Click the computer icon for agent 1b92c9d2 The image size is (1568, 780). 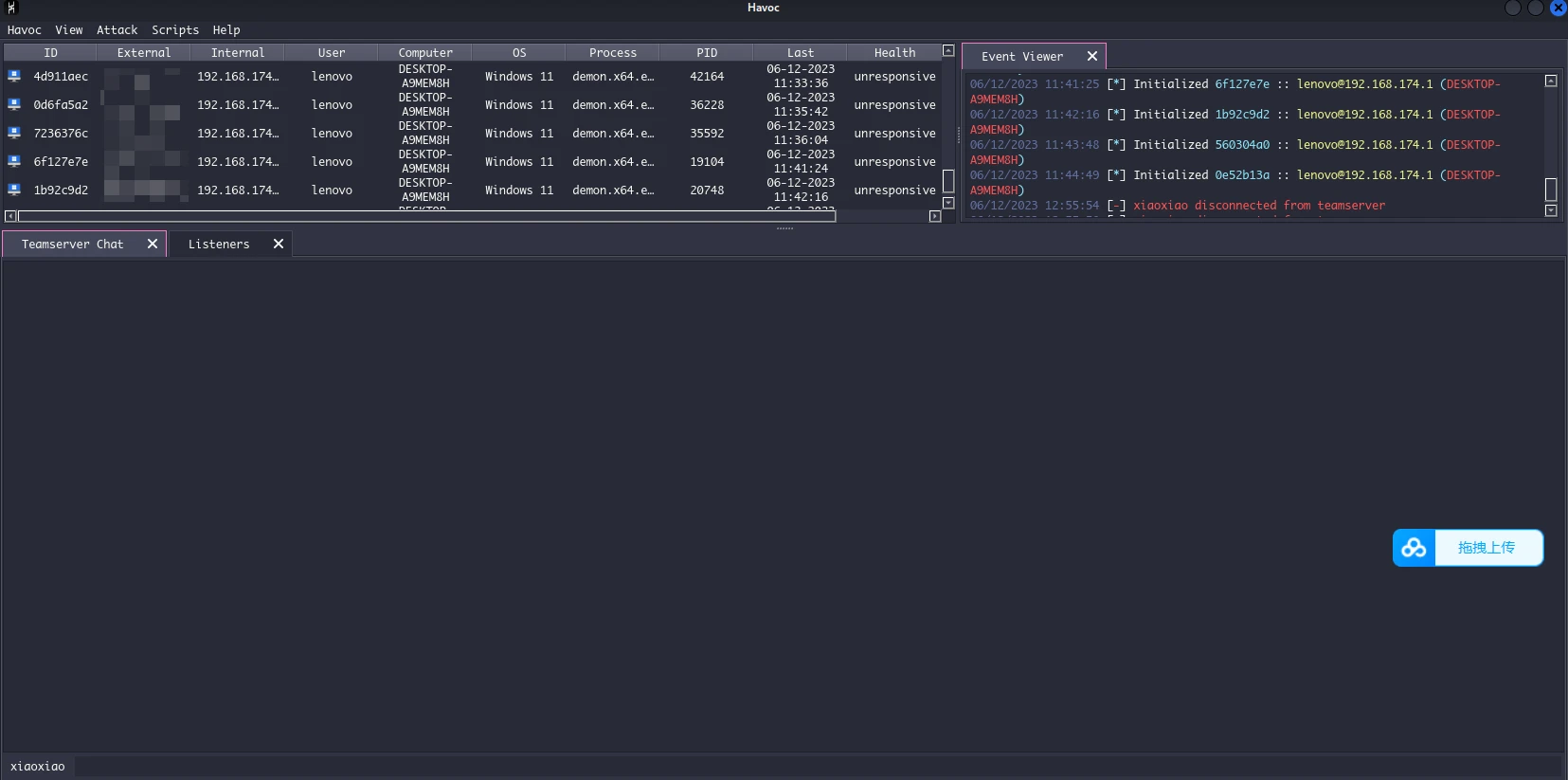pyautogui.click(x=14, y=190)
